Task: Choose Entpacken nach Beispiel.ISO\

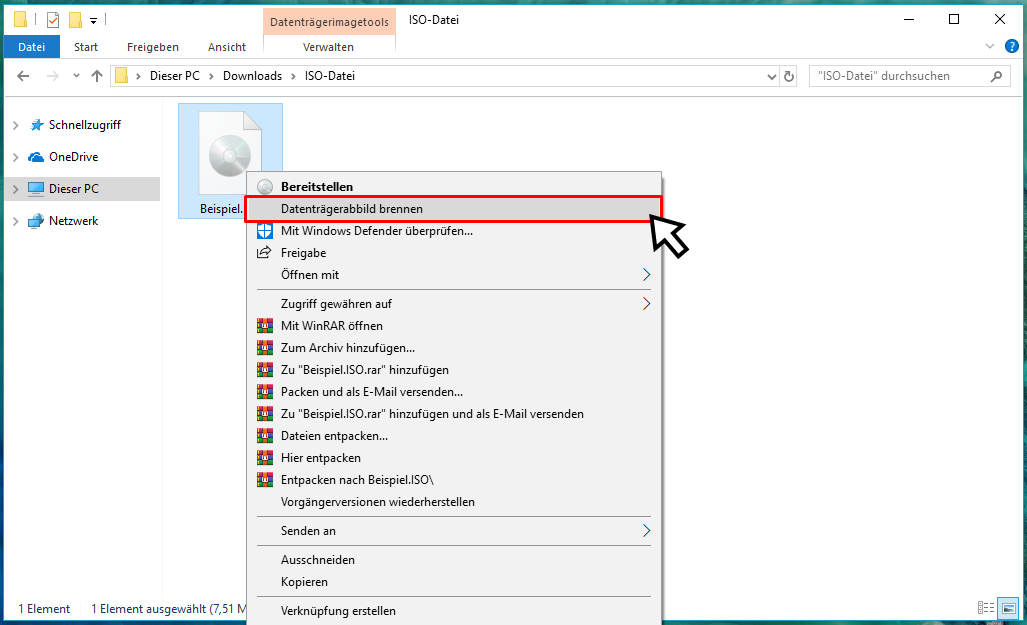Action: [453, 480]
